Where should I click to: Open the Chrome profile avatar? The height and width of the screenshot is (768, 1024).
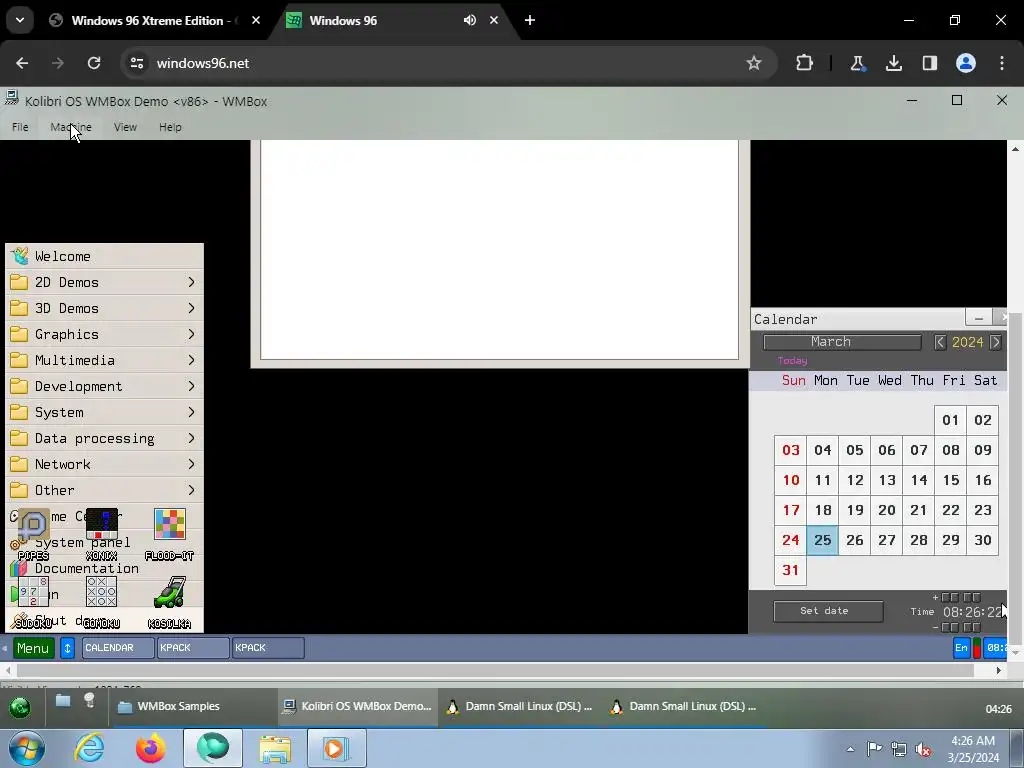coord(966,63)
